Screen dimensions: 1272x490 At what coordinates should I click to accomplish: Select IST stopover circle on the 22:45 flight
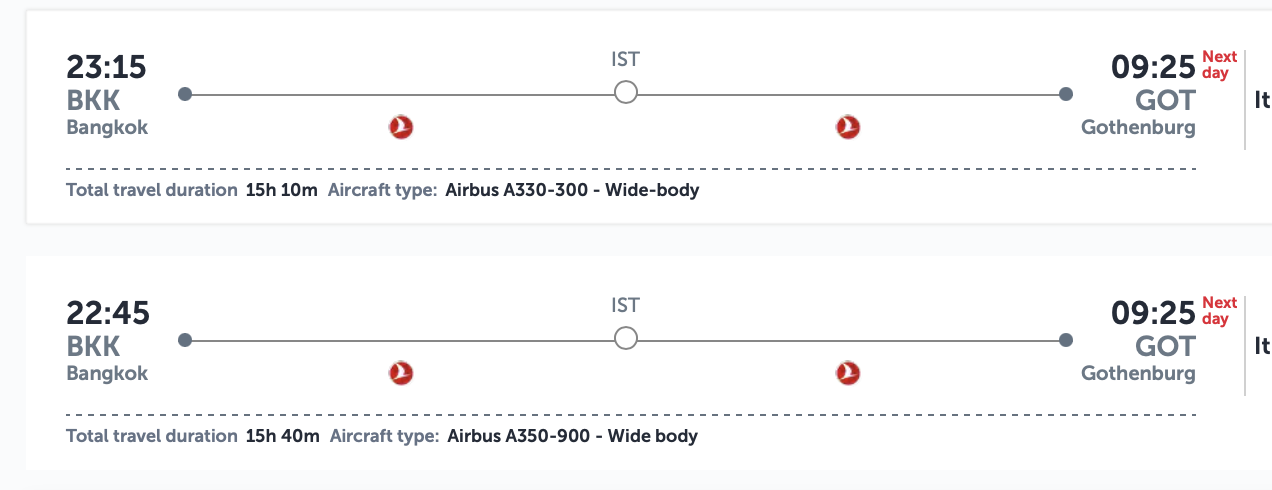coord(626,340)
